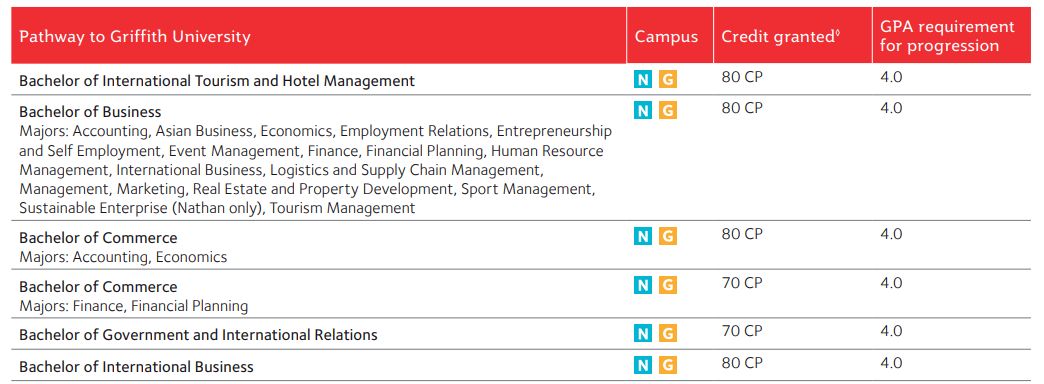Click Bachelor of Government and International Relations

coord(198,335)
